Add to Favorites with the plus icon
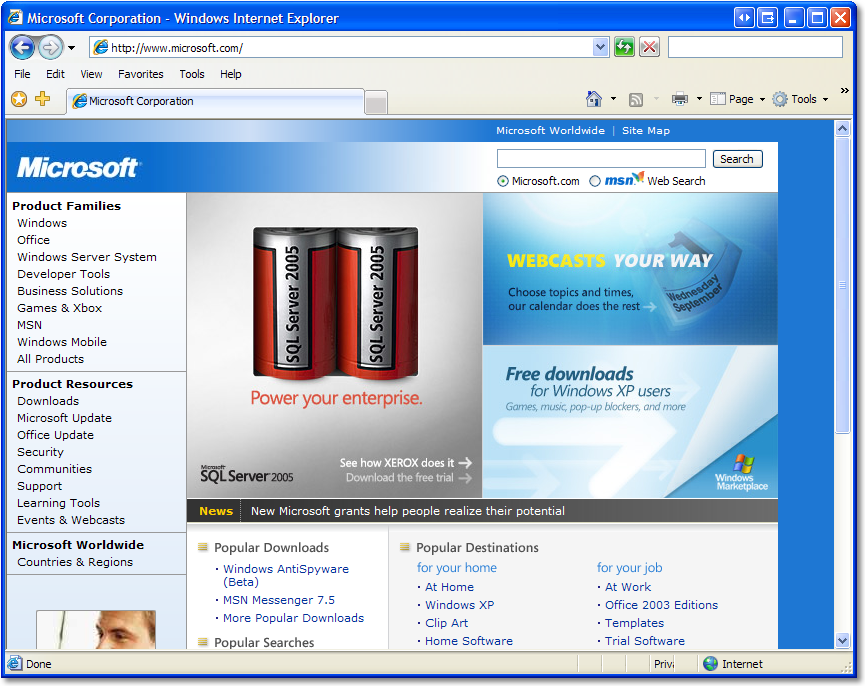 [x=42, y=99]
